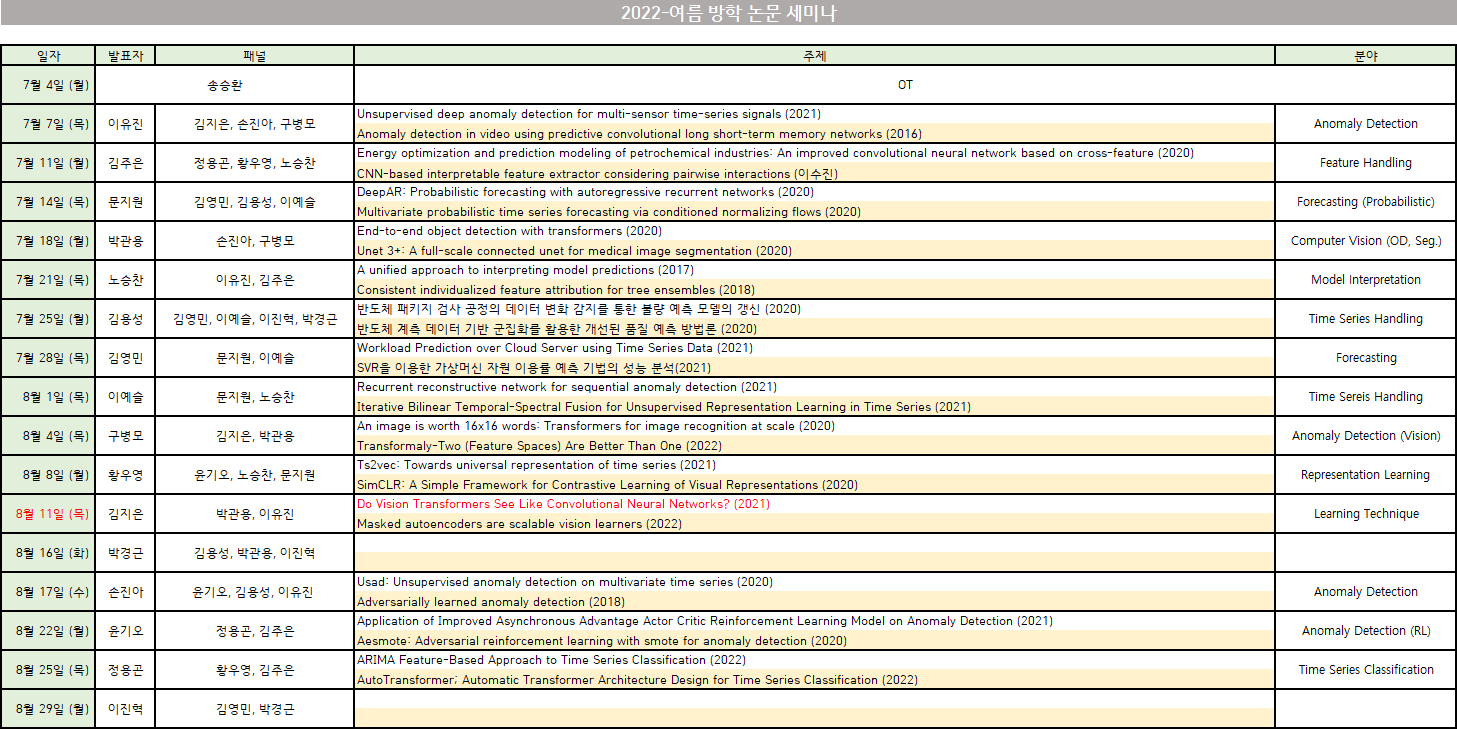
Task: Select the 'Anomaly Detection (RL)' field cell
Action: [x=1365, y=631]
